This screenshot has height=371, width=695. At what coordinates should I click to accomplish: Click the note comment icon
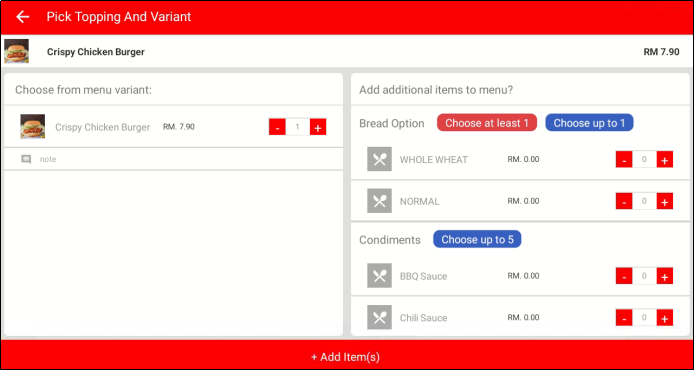(x=27, y=159)
